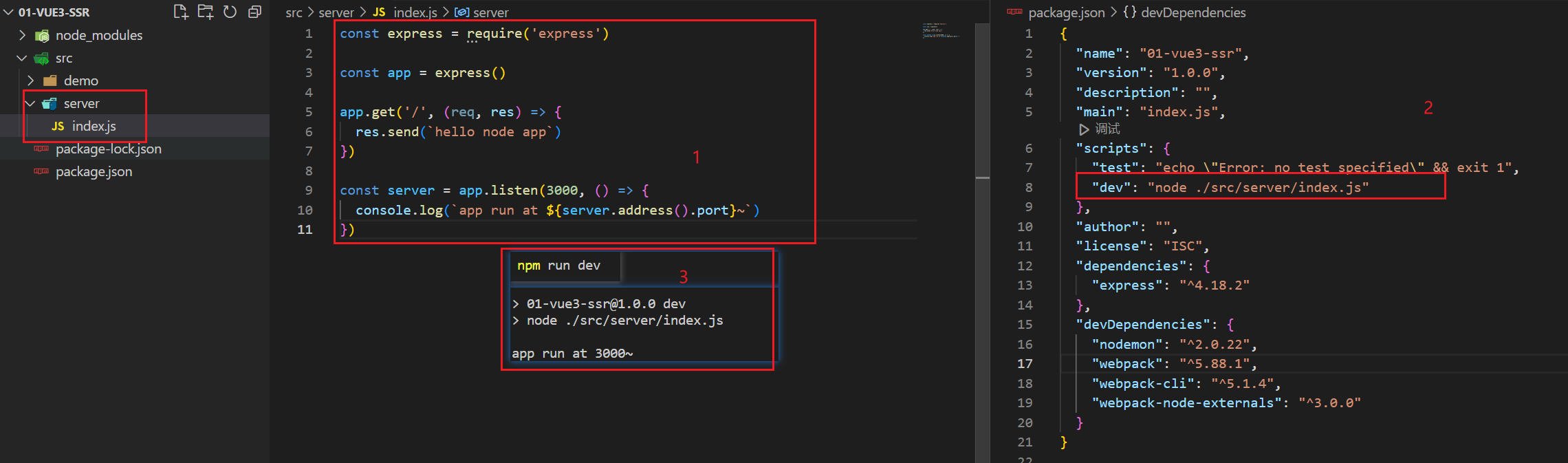Click the port number 3000 in app.listen
The height and width of the screenshot is (463, 1568).
point(562,191)
